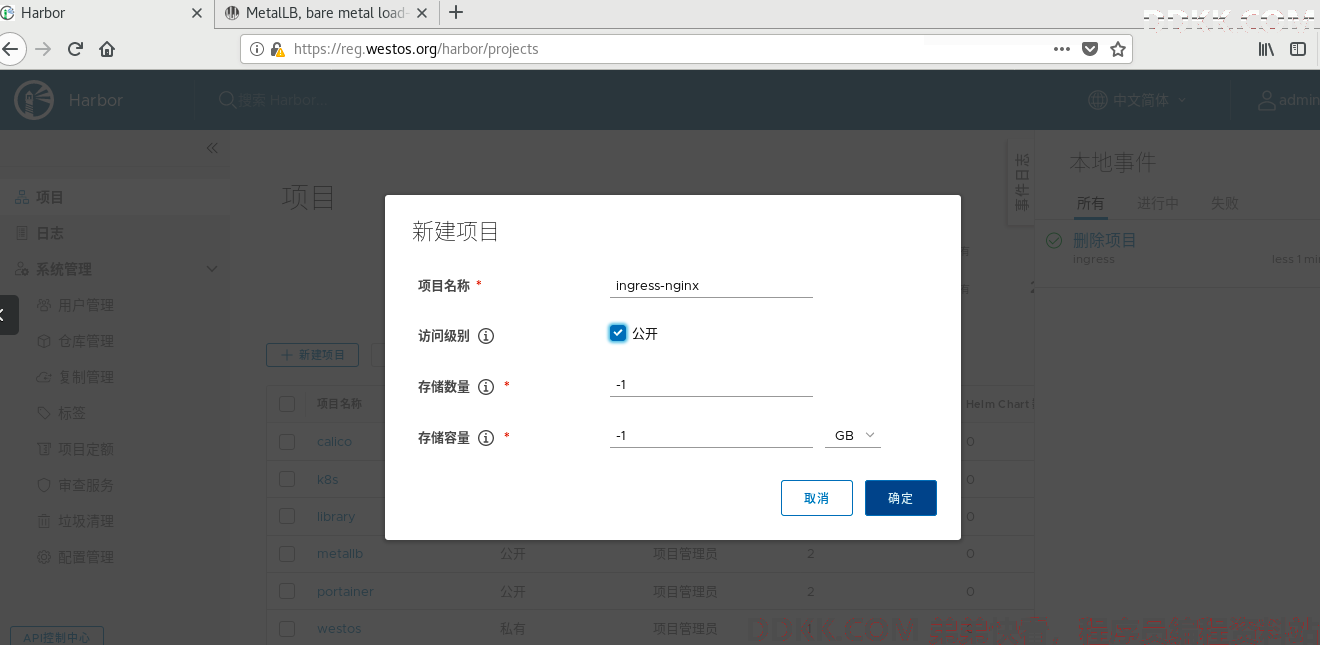
Task: Open 复制管理 in the sidebar
Action: [86, 377]
